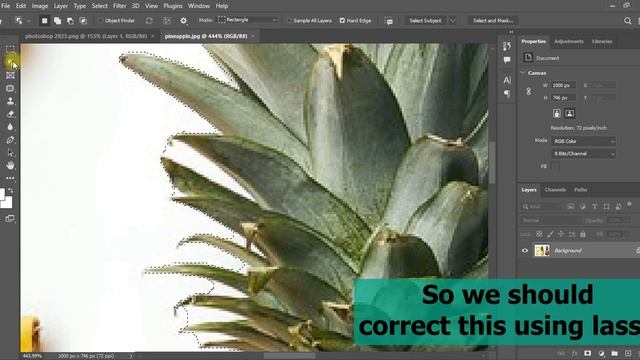Switch to the Adjustments tab

[569, 42]
